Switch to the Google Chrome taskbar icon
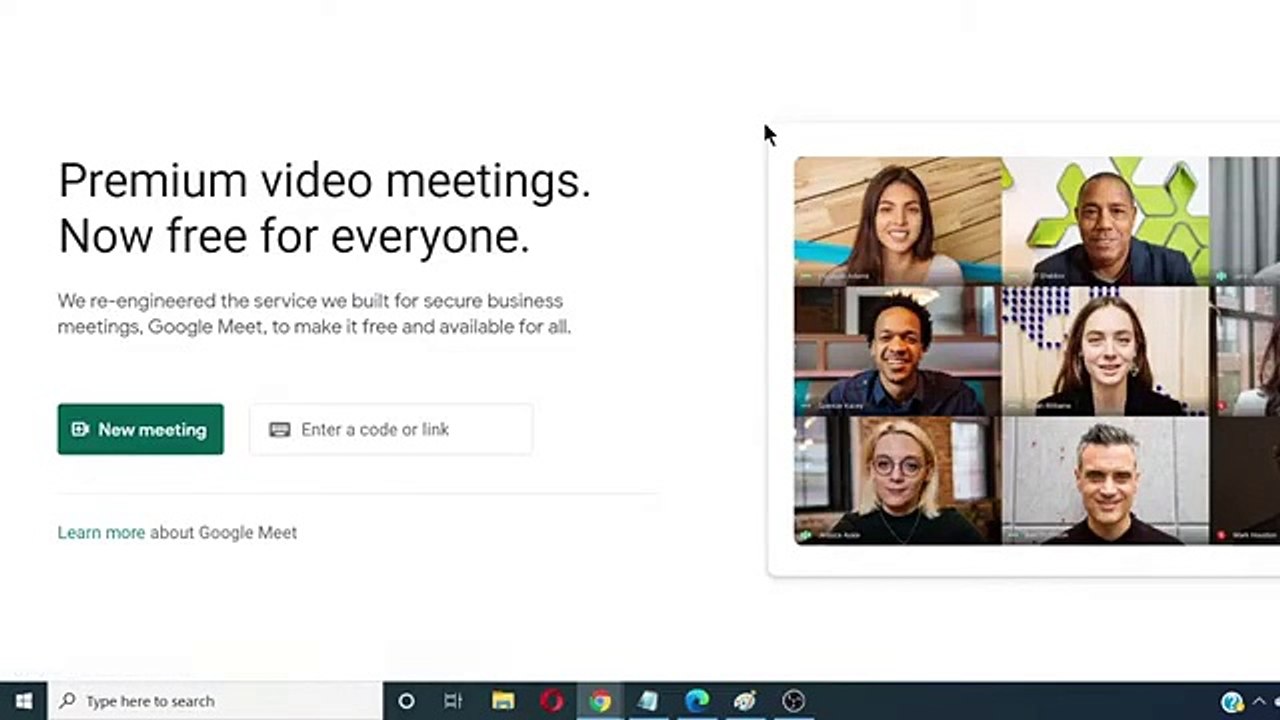Viewport: 1280px width, 720px height. (x=599, y=701)
